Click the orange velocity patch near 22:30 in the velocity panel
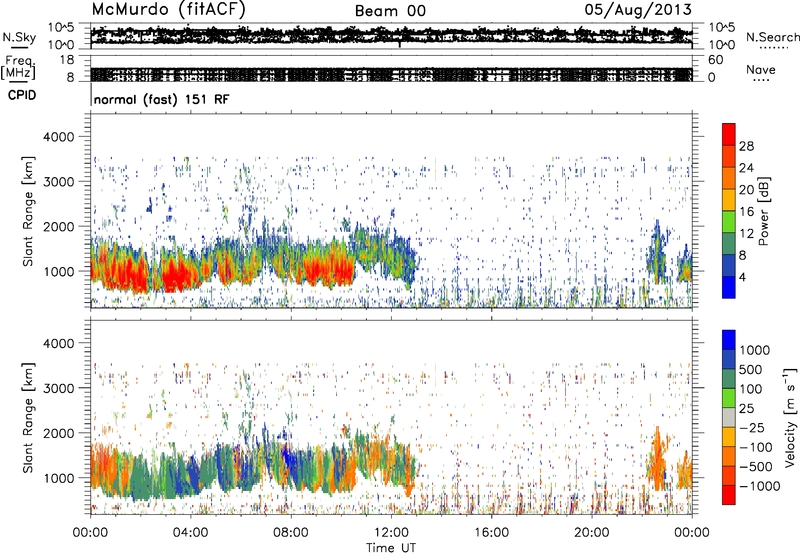 tap(658, 462)
